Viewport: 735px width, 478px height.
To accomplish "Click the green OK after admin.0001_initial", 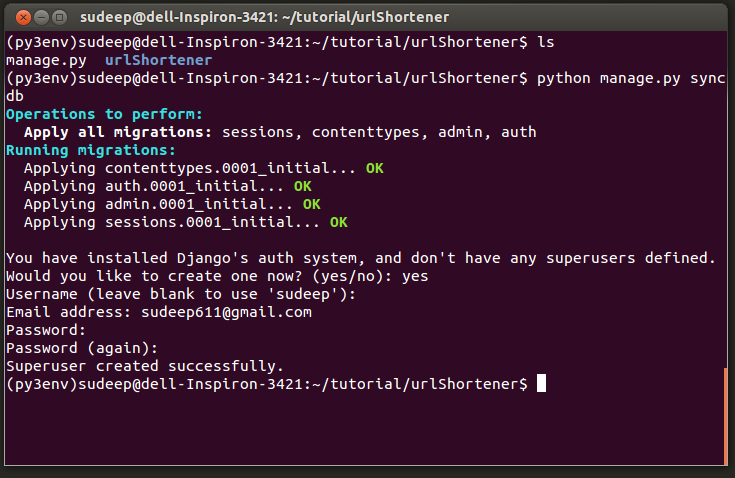I will 312,204.
